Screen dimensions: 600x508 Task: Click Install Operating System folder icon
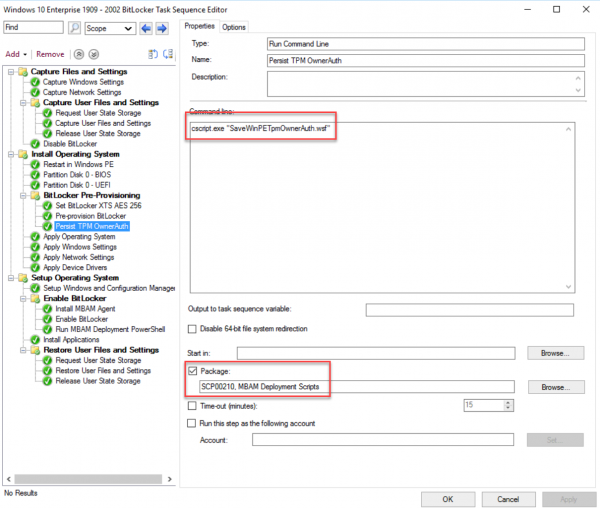click(x=23, y=154)
